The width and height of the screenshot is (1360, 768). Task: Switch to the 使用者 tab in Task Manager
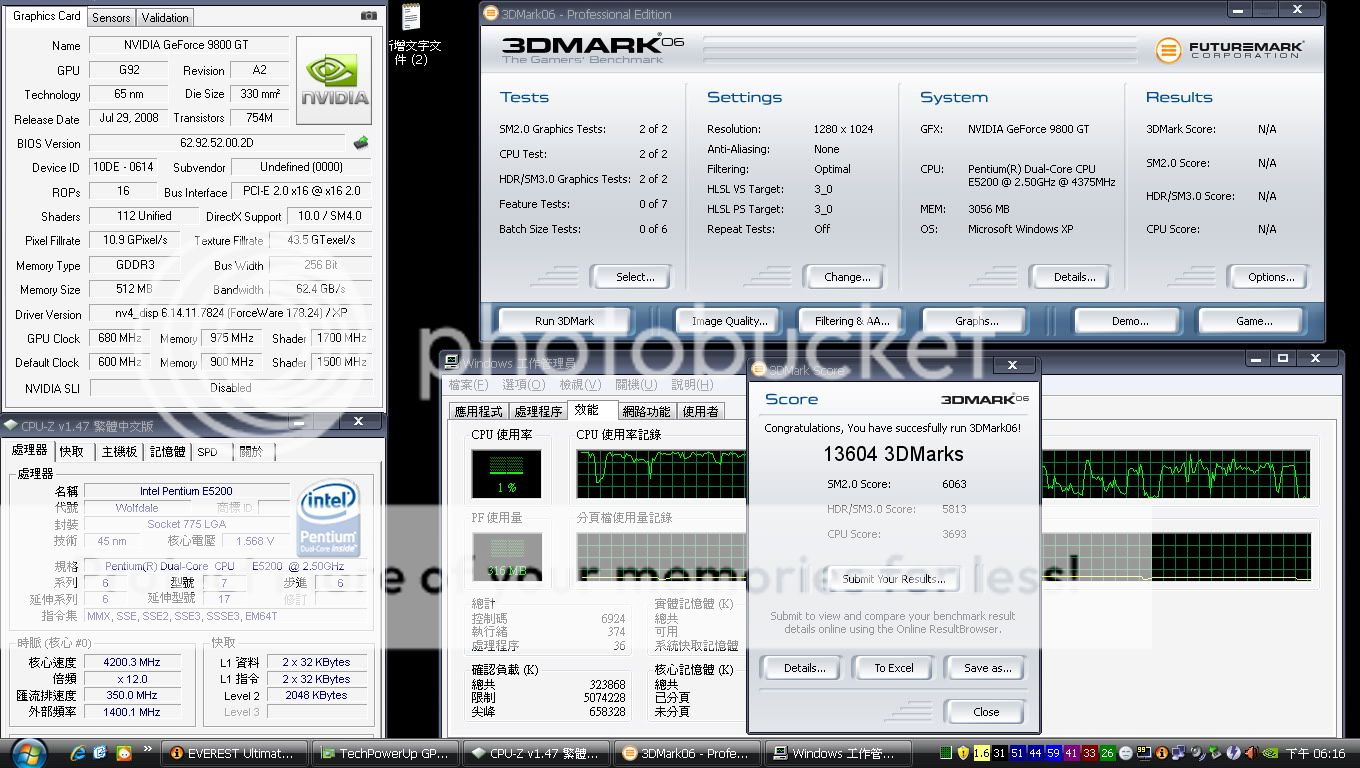700,411
